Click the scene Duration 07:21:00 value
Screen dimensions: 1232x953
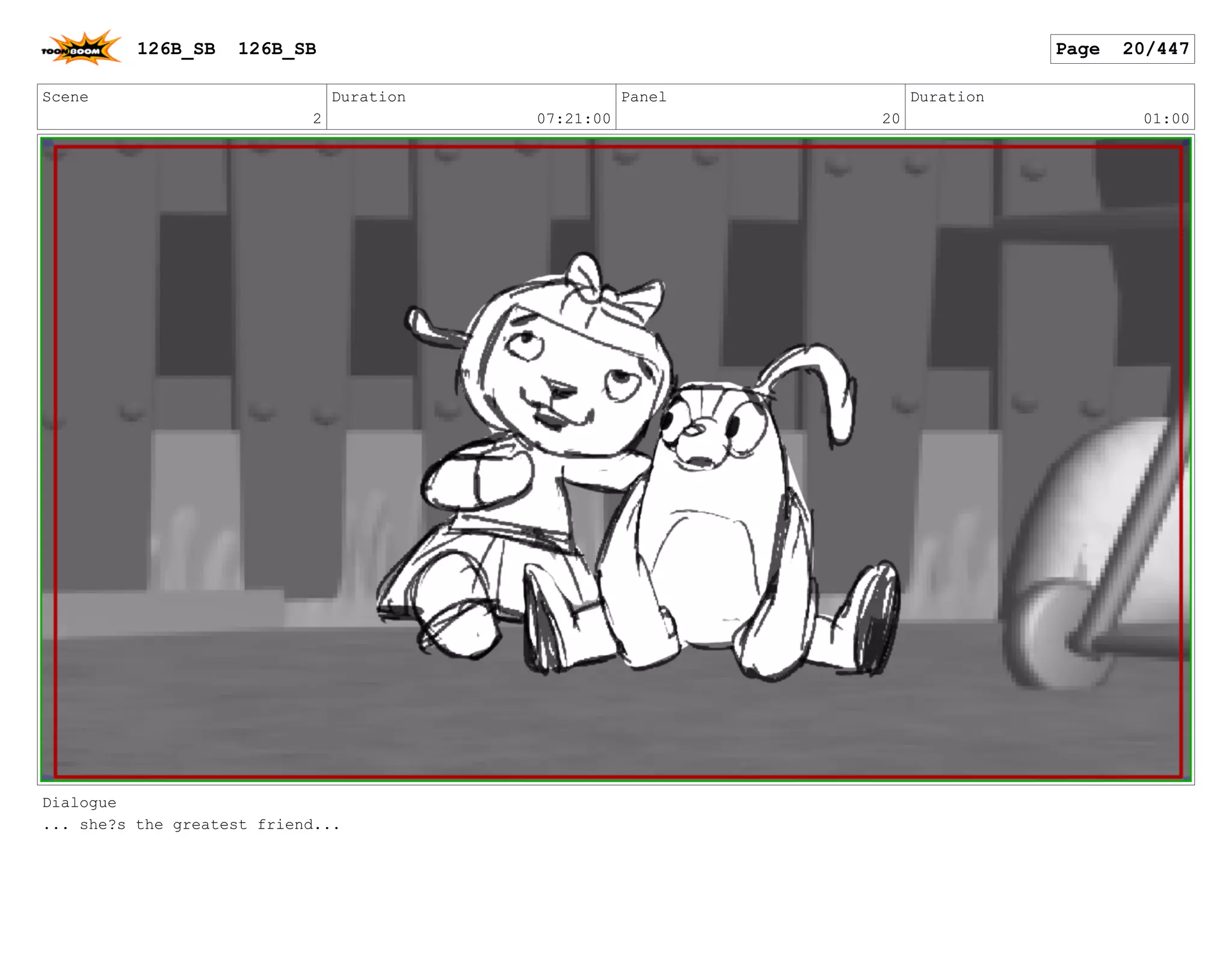573,119
